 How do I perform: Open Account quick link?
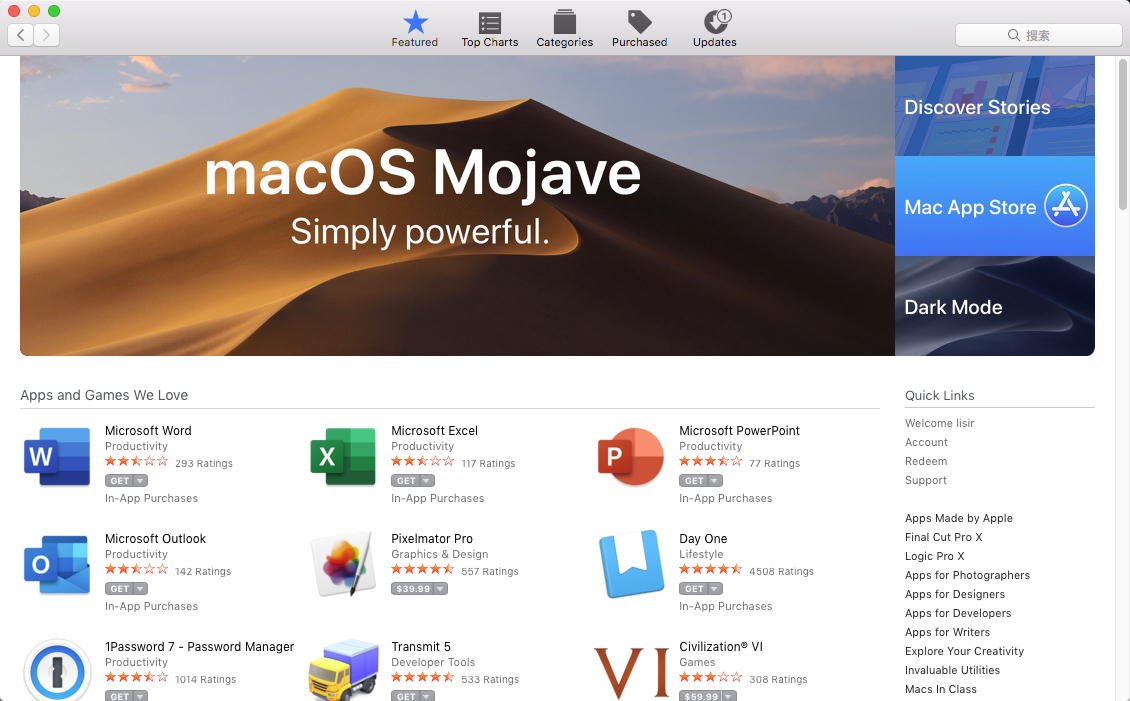pyautogui.click(x=926, y=442)
